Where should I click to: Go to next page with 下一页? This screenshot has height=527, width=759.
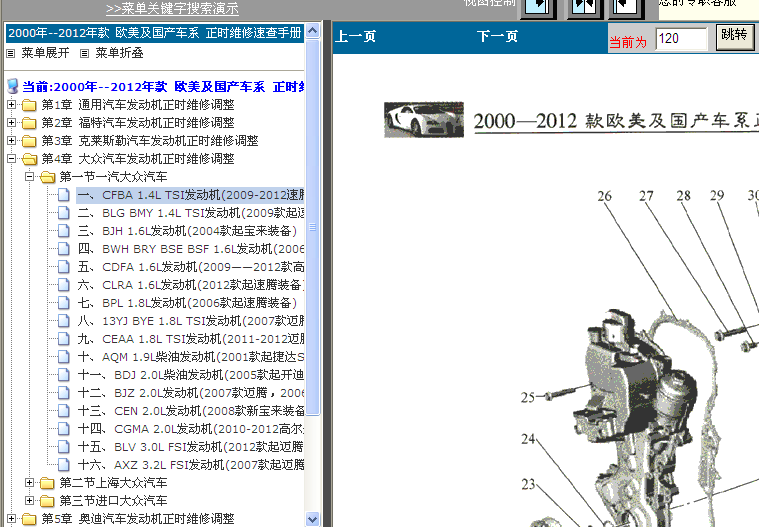coord(497,36)
